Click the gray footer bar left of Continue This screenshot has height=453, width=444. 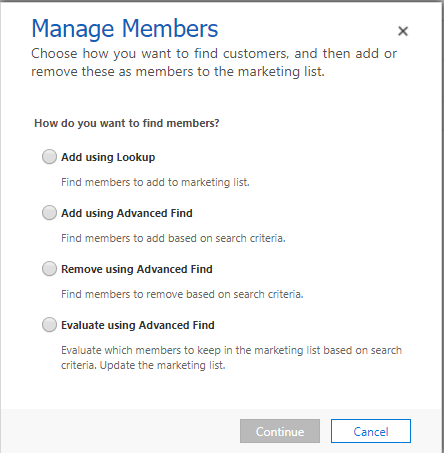120,431
